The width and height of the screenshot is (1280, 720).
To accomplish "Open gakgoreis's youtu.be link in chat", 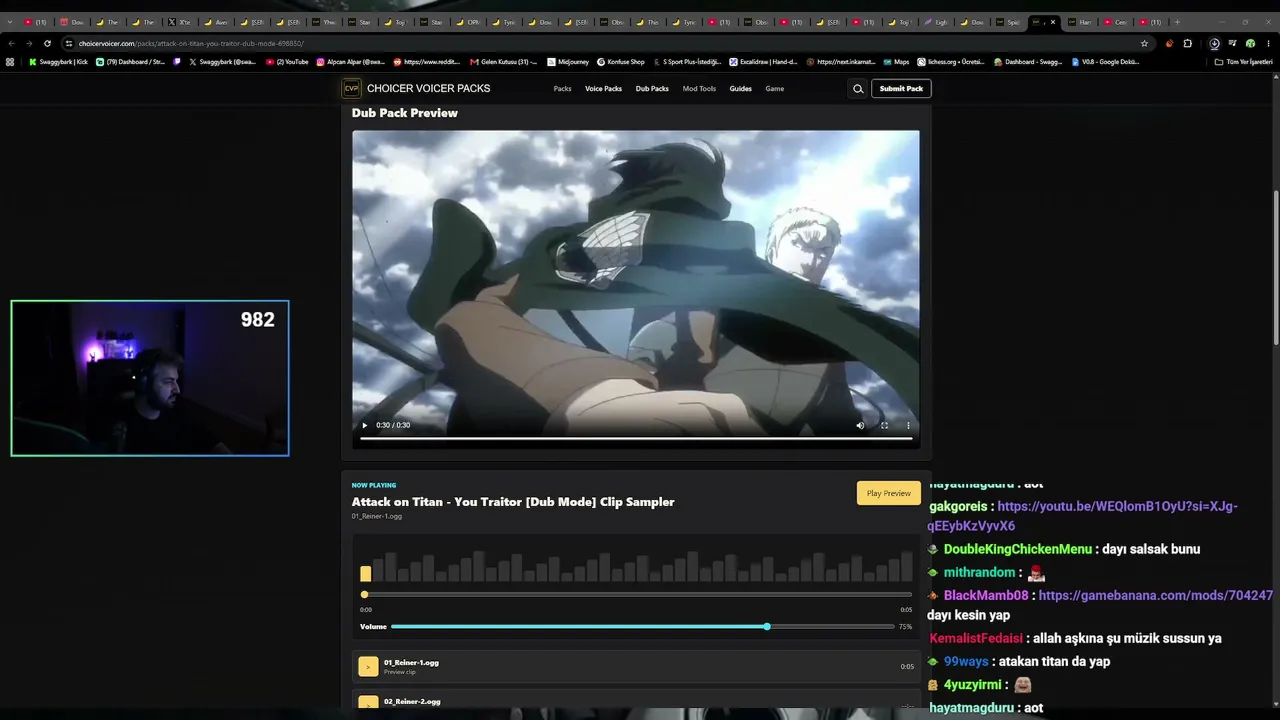I will (x=1082, y=516).
